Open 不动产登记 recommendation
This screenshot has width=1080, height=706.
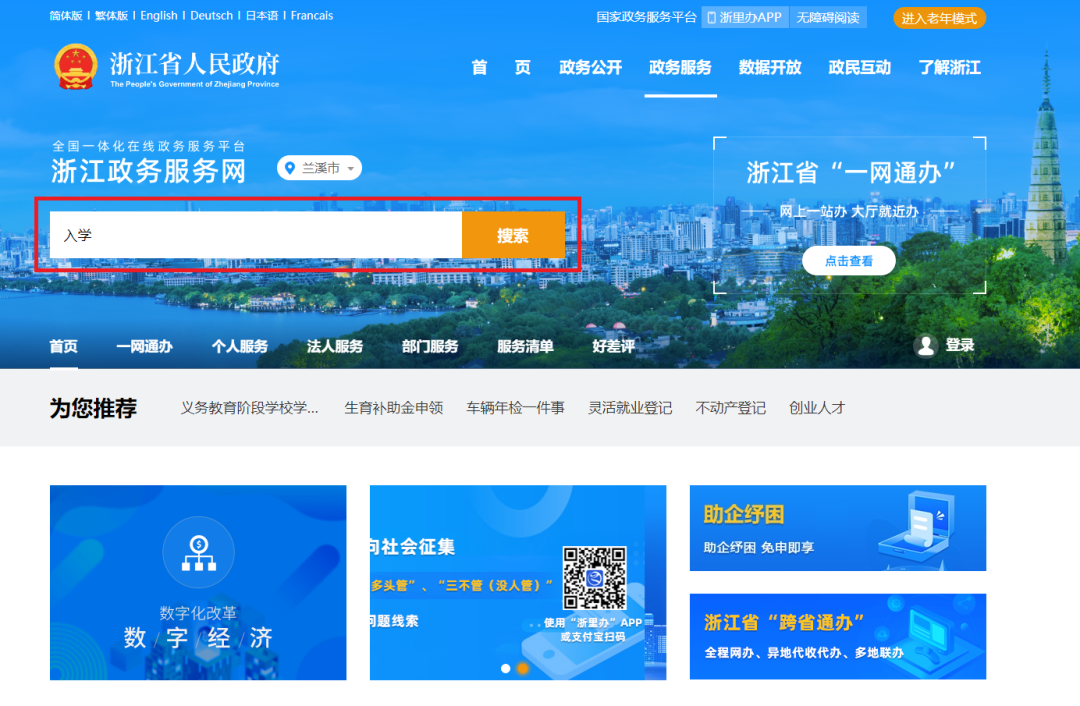tap(731, 408)
